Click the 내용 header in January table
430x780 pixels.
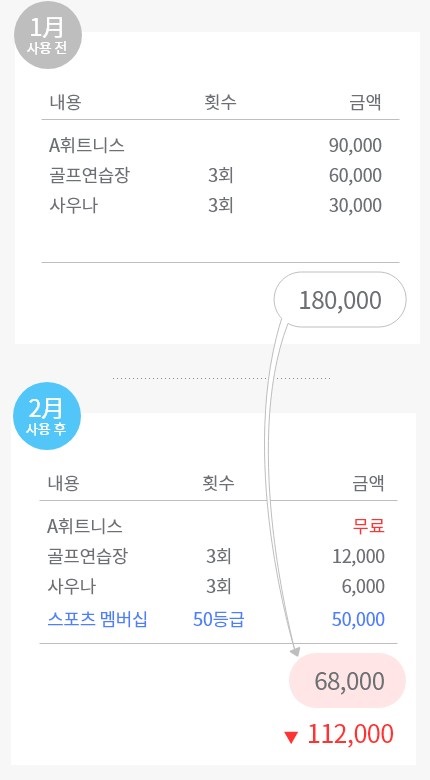[65, 102]
